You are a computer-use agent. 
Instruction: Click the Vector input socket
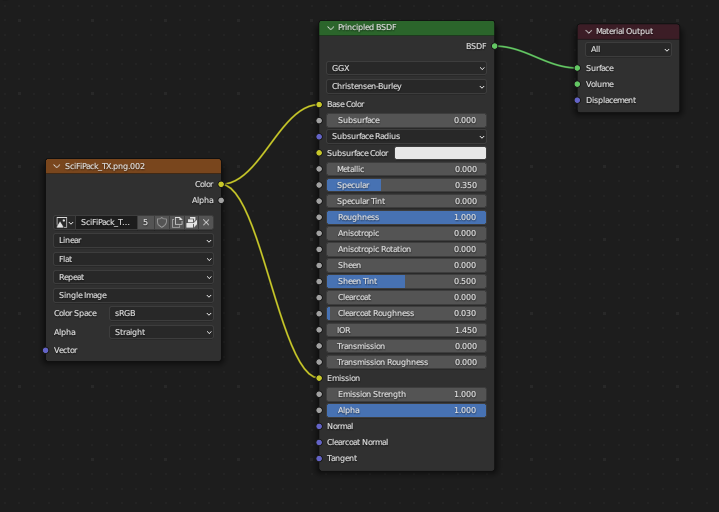46,350
